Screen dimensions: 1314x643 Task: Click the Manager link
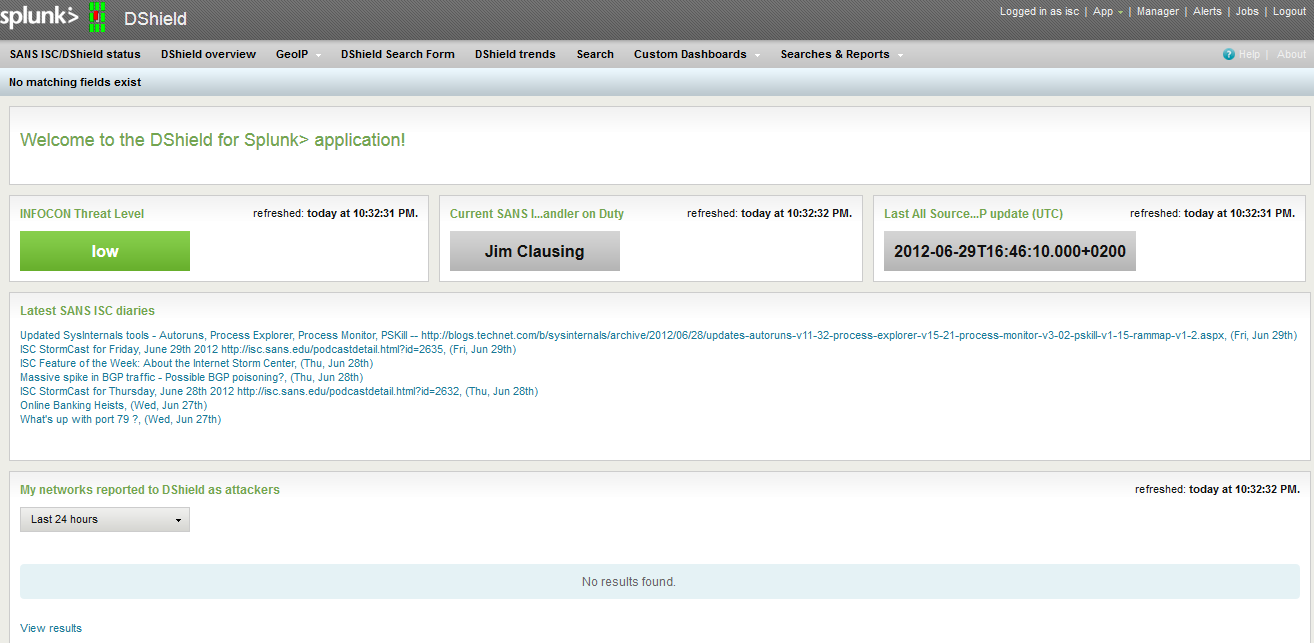[1157, 12]
